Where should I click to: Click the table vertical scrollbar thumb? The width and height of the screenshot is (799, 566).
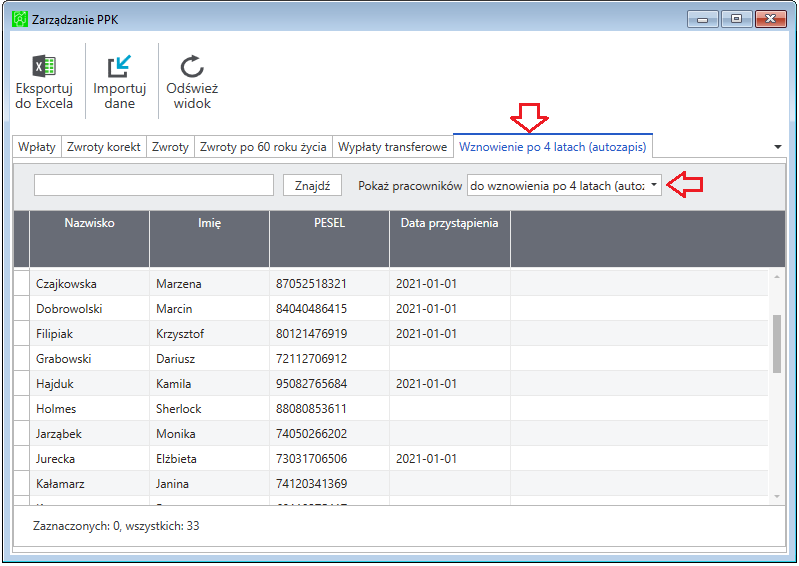pos(777,344)
